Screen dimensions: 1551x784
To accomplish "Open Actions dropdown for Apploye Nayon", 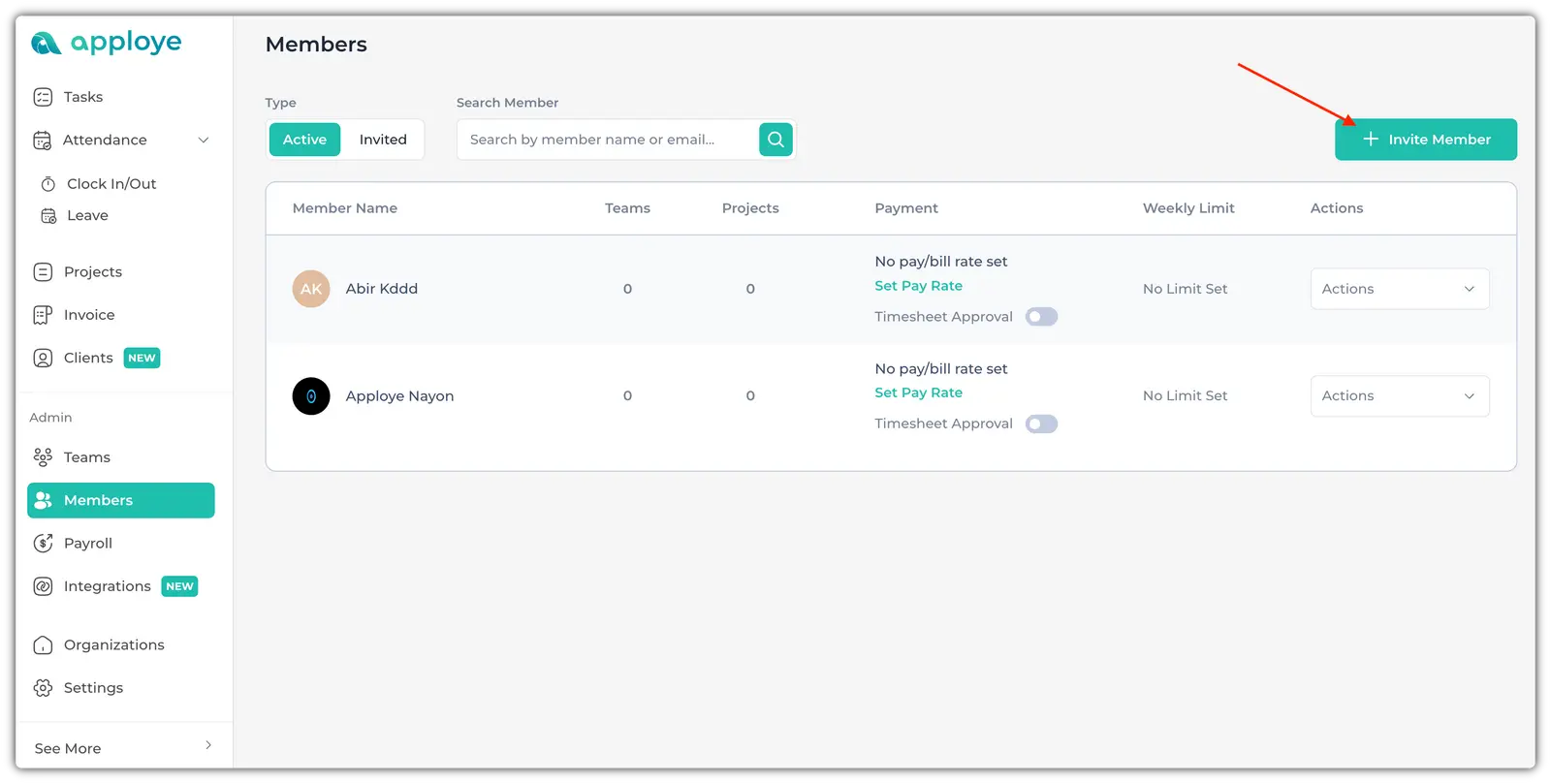I will point(1399,396).
